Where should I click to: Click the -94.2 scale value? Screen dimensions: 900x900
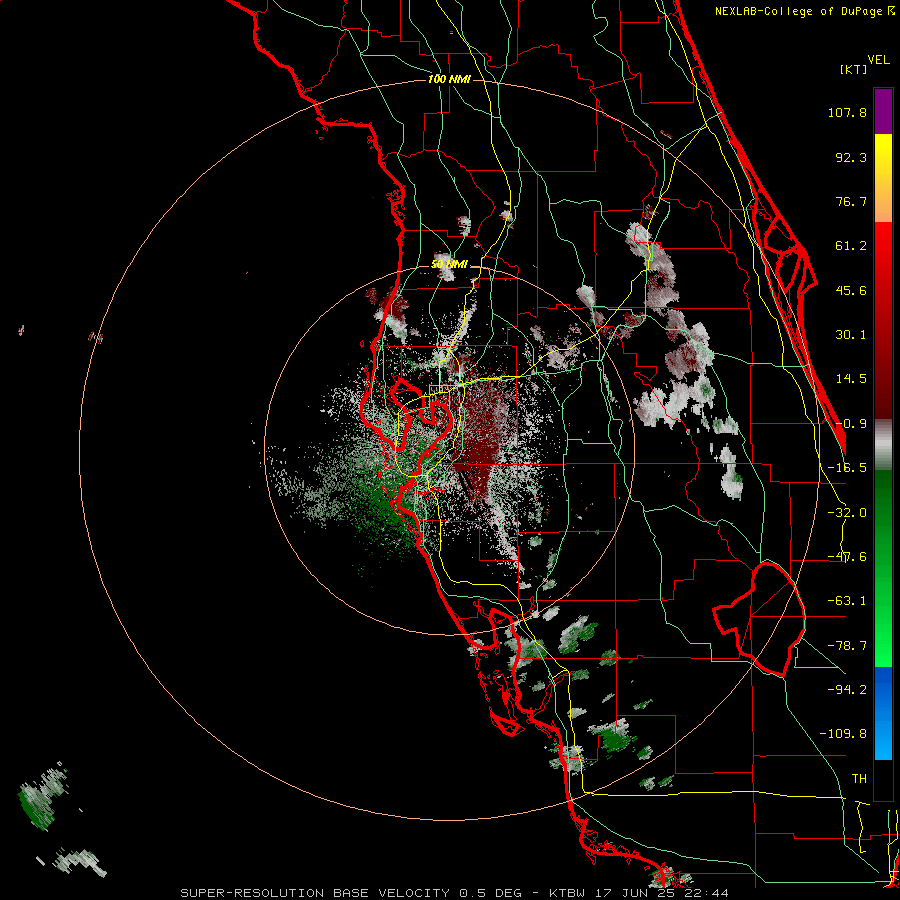(847, 689)
